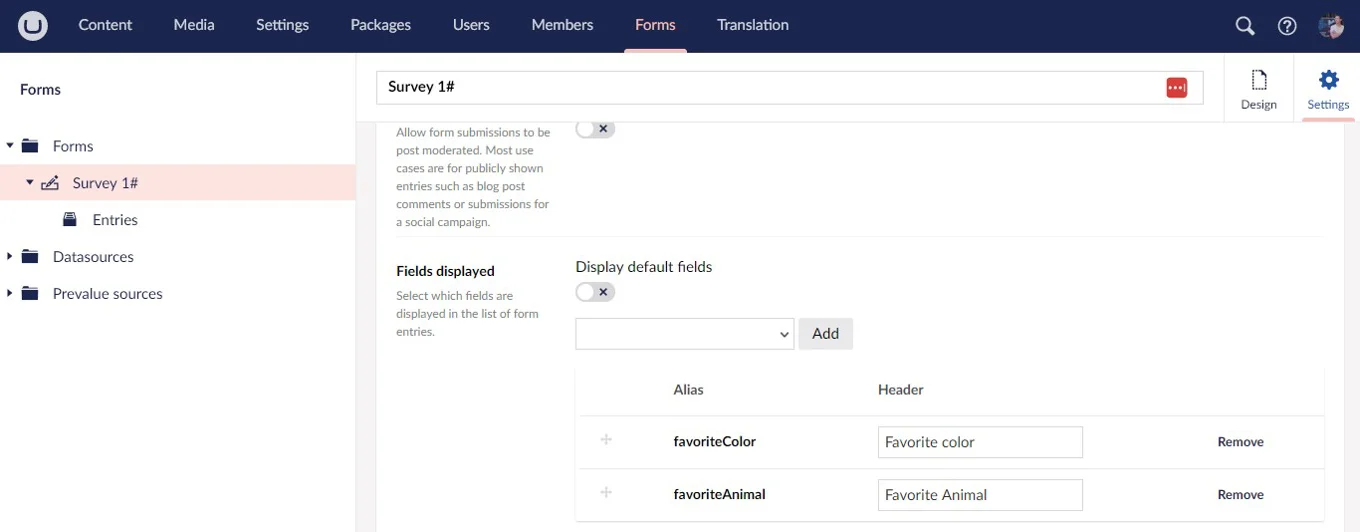Click the Forms folder icon
The width and height of the screenshot is (1360, 532).
pyautogui.click(x=30, y=146)
